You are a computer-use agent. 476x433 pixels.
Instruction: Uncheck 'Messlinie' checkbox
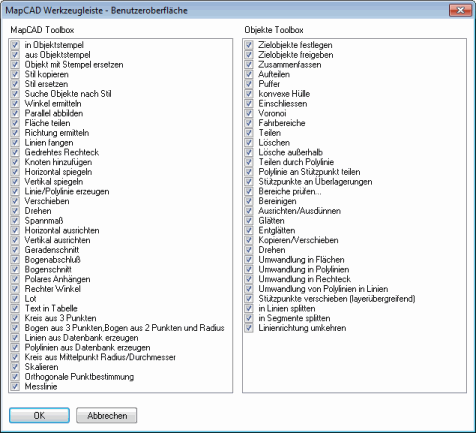[x=15, y=386]
